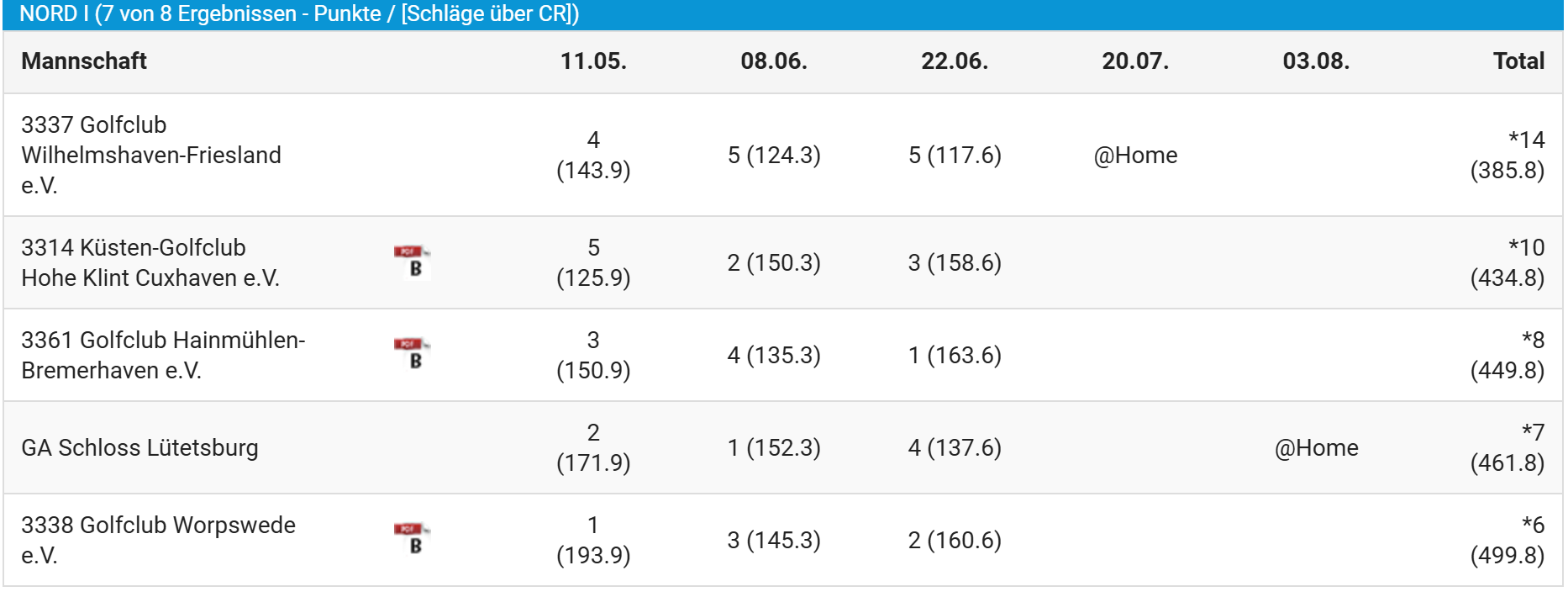Image resolution: width=1568 pixels, height=597 pixels.
Task: Select the 03.08. date column header
Action: pos(1316,61)
